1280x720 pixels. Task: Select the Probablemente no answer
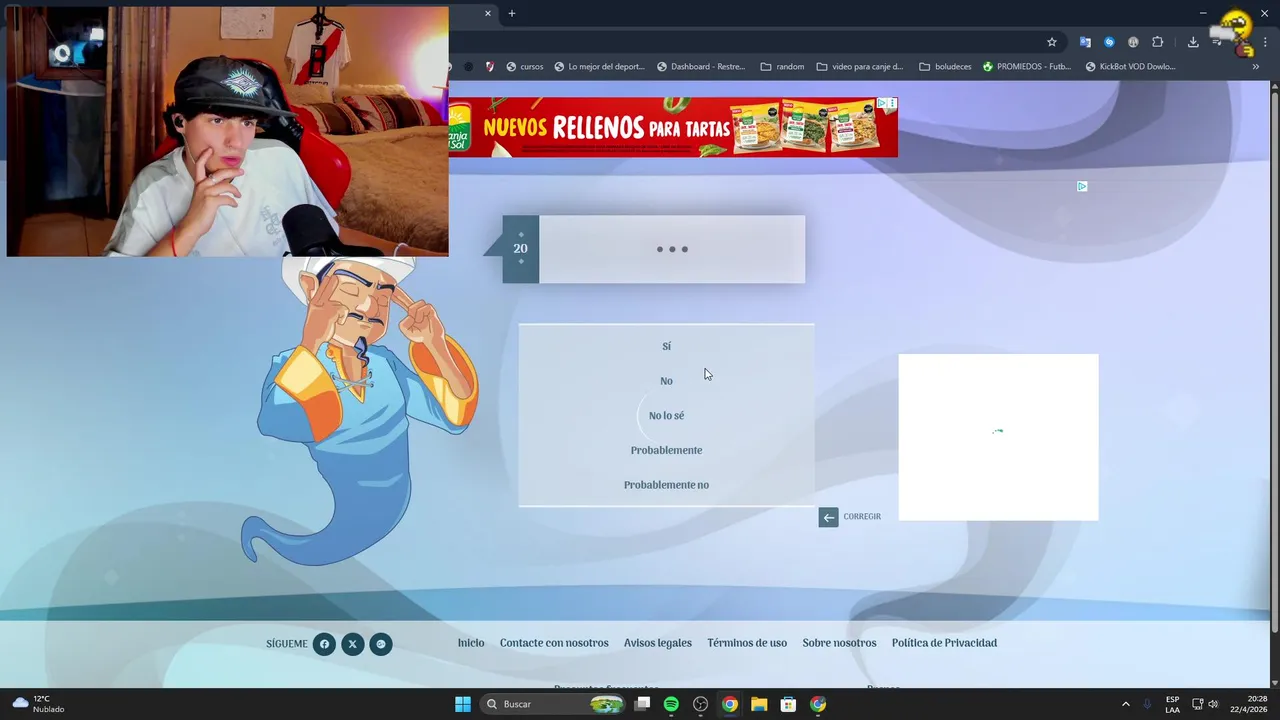pos(666,485)
